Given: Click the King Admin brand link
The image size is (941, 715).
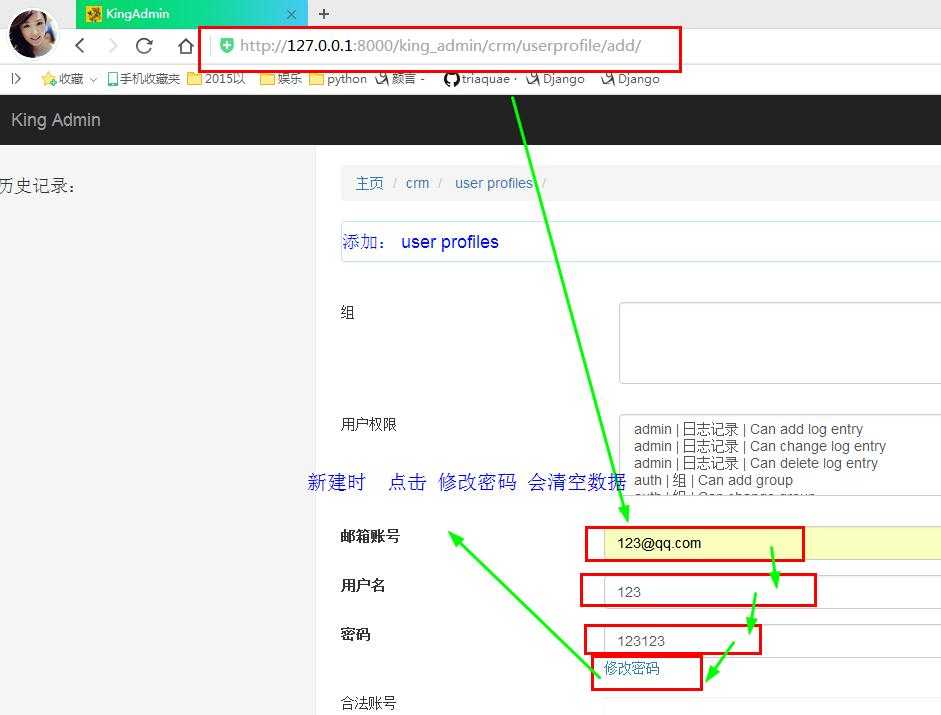Looking at the screenshot, I should point(56,120).
